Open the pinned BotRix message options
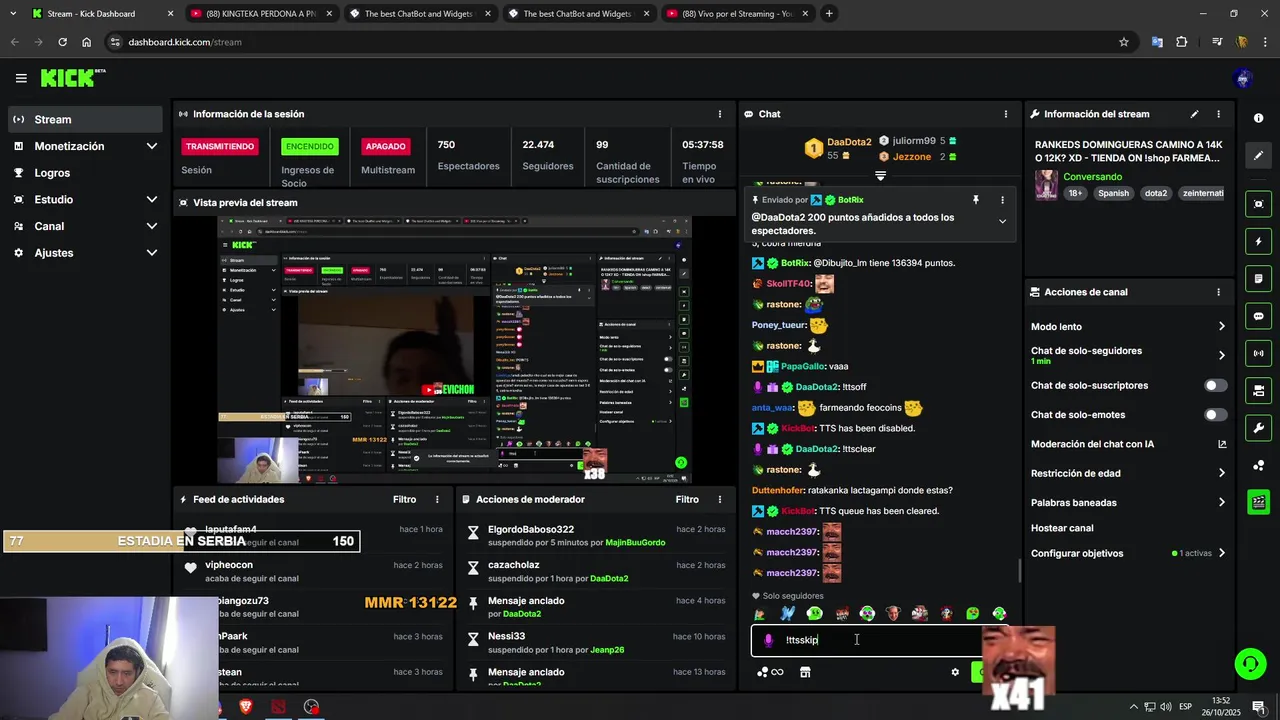1280x720 pixels. pos(1002,200)
